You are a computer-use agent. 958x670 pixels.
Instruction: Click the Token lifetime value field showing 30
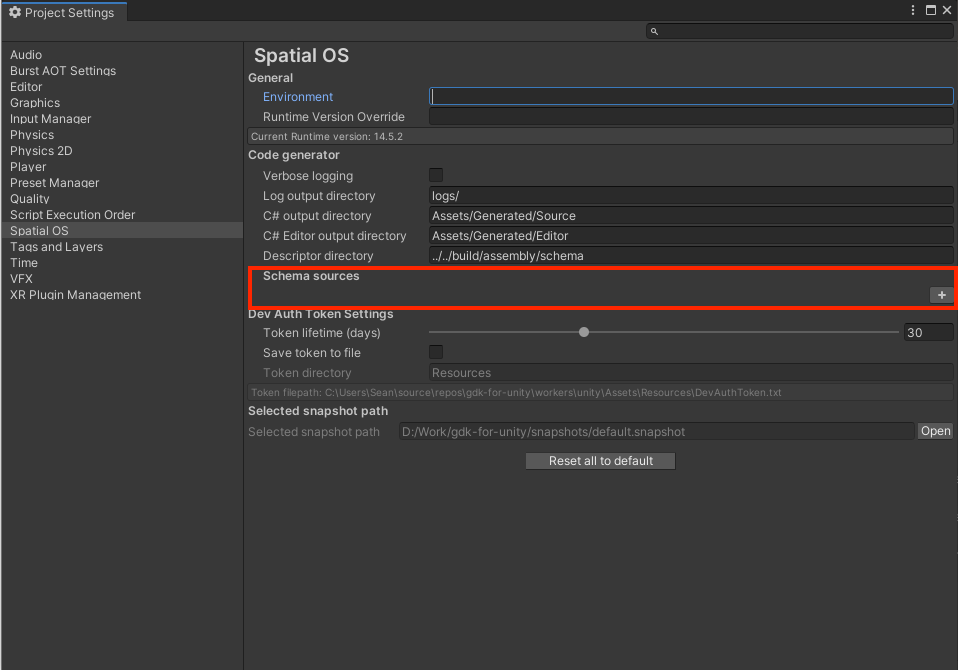[x=929, y=332]
